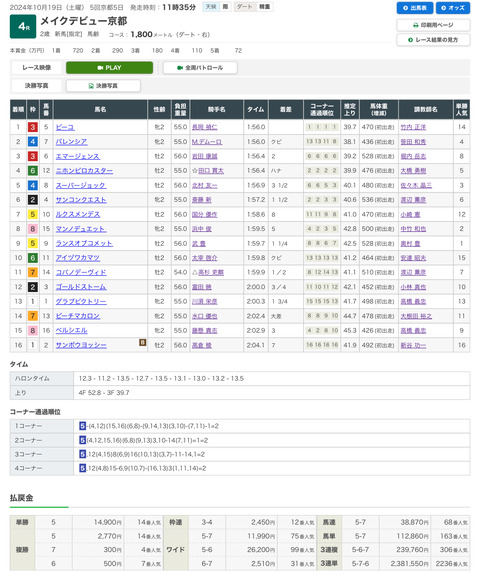This screenshot has height=575, width=480.
Task: Select corner positions 13 13 11 8 for バレンシア
Action: click(x=322, y=142)
